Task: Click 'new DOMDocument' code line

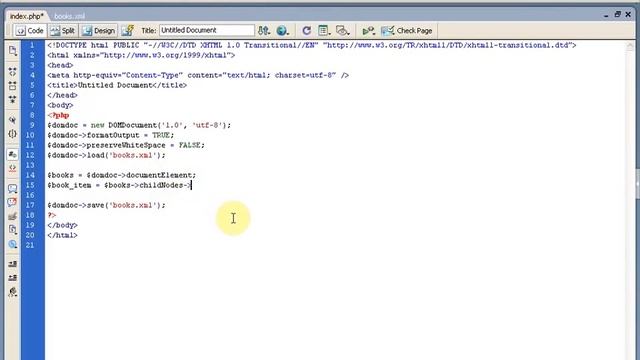Action: point(139,125)
